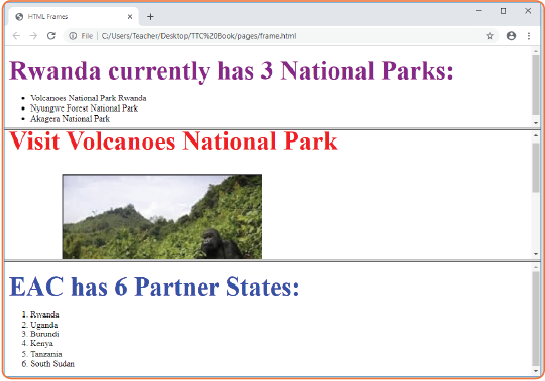Click list item 'Volcanoes National Park Rwanda'
Screen dimensions: 545x381
coord(88,98)
